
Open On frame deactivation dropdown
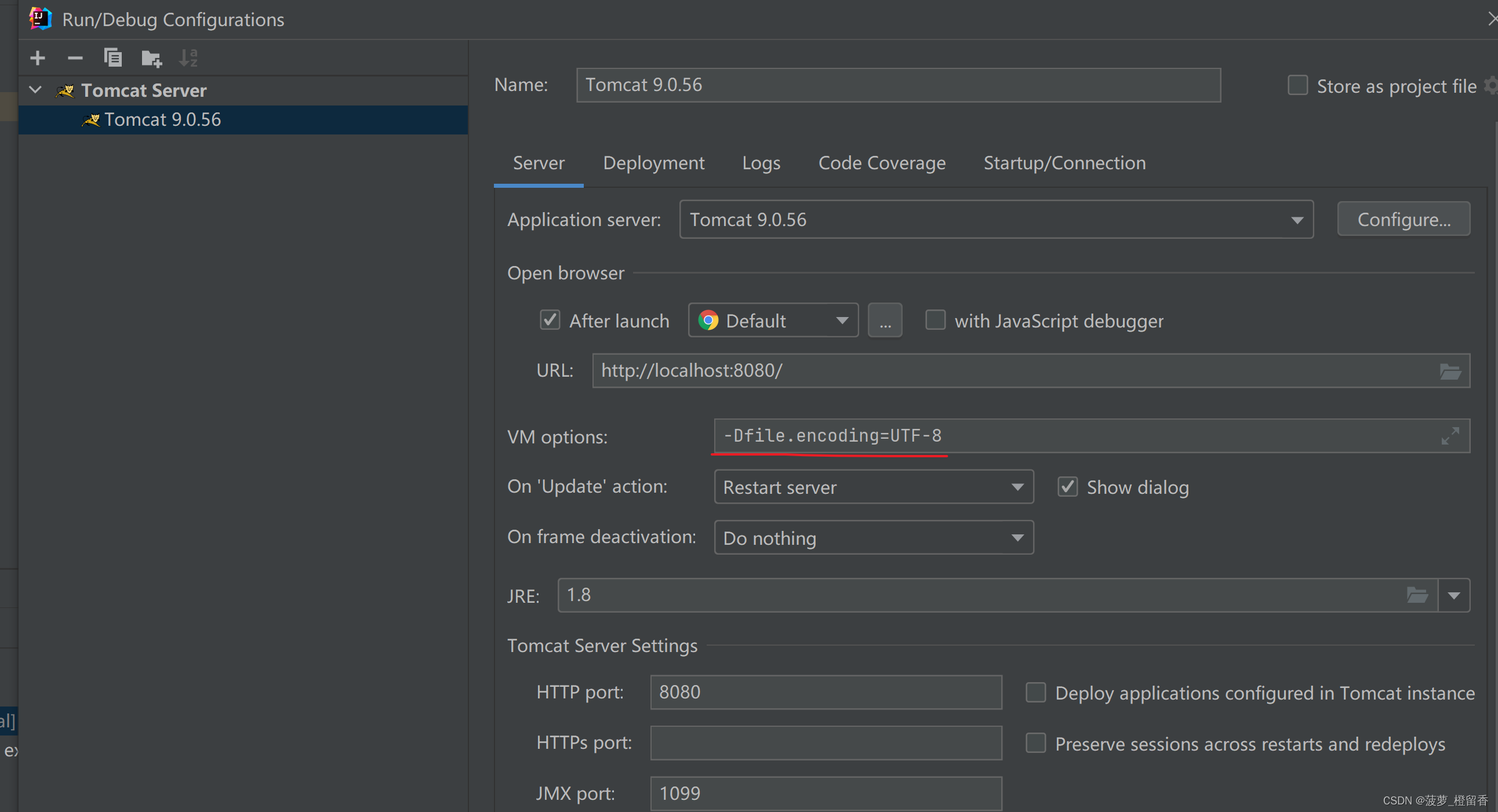coord(874,538)
